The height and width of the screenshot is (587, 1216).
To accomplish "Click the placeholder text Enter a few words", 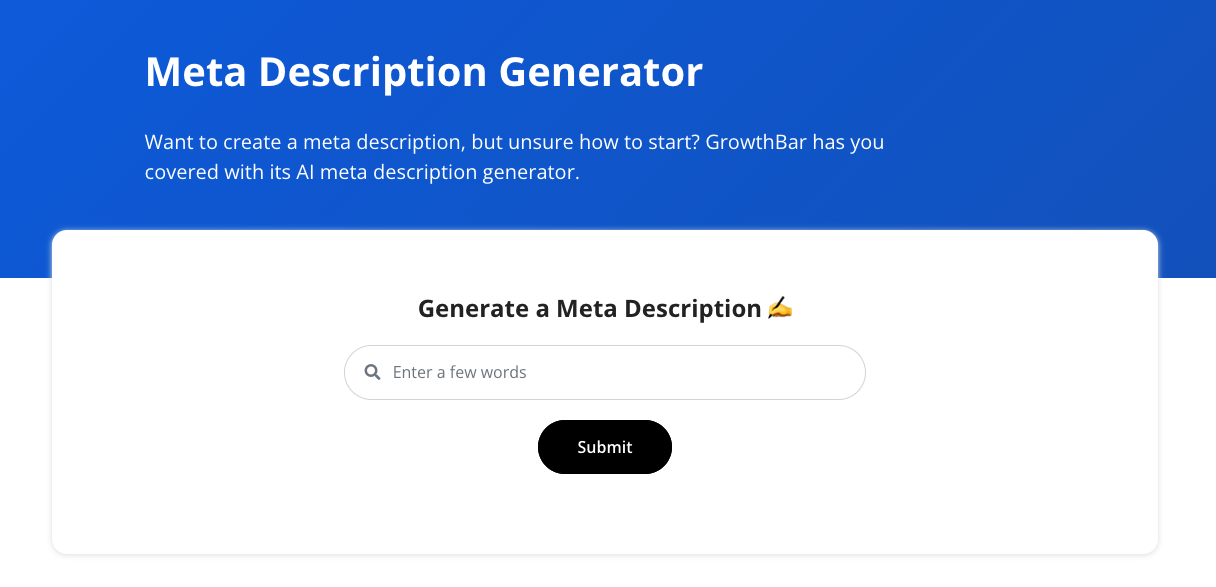I will [x=460, y=371].
